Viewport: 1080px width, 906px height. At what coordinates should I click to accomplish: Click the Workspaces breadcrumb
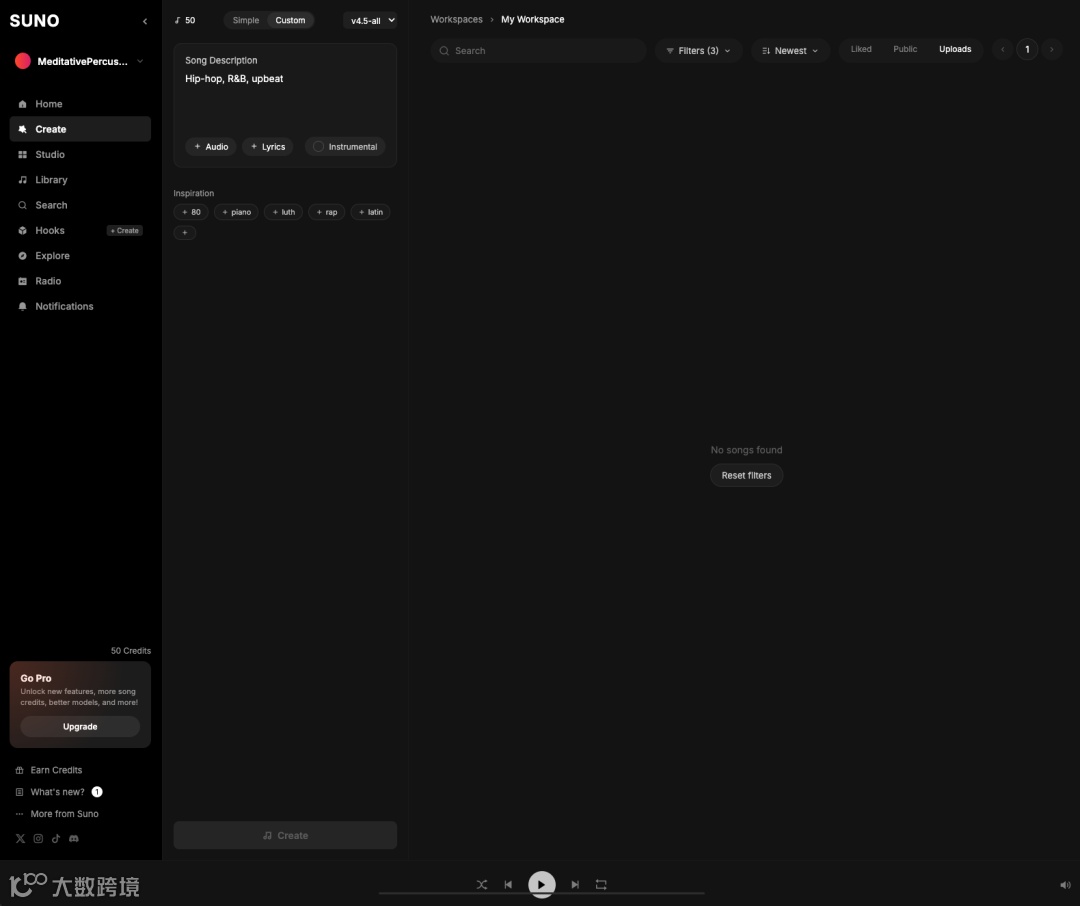click(x=456, y=19)
